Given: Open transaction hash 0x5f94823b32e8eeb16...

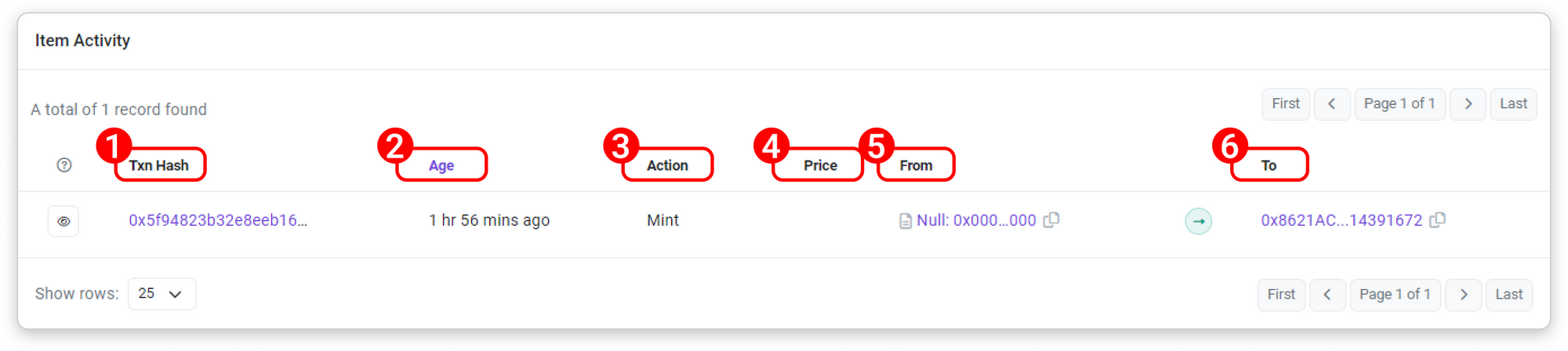Looking at the screenshot, I should [x=218, y=220].
